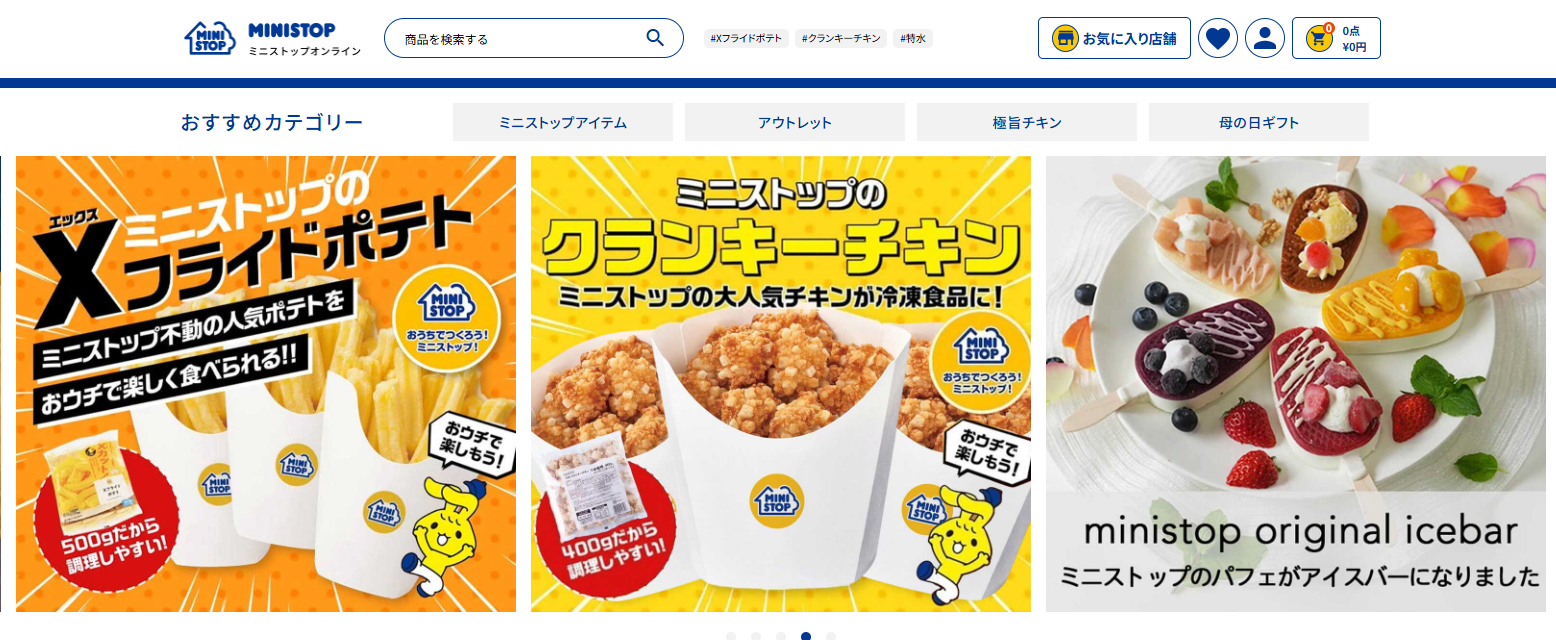
Task: Select the fourth active carousel dot
Action: (x=806, y=636)
